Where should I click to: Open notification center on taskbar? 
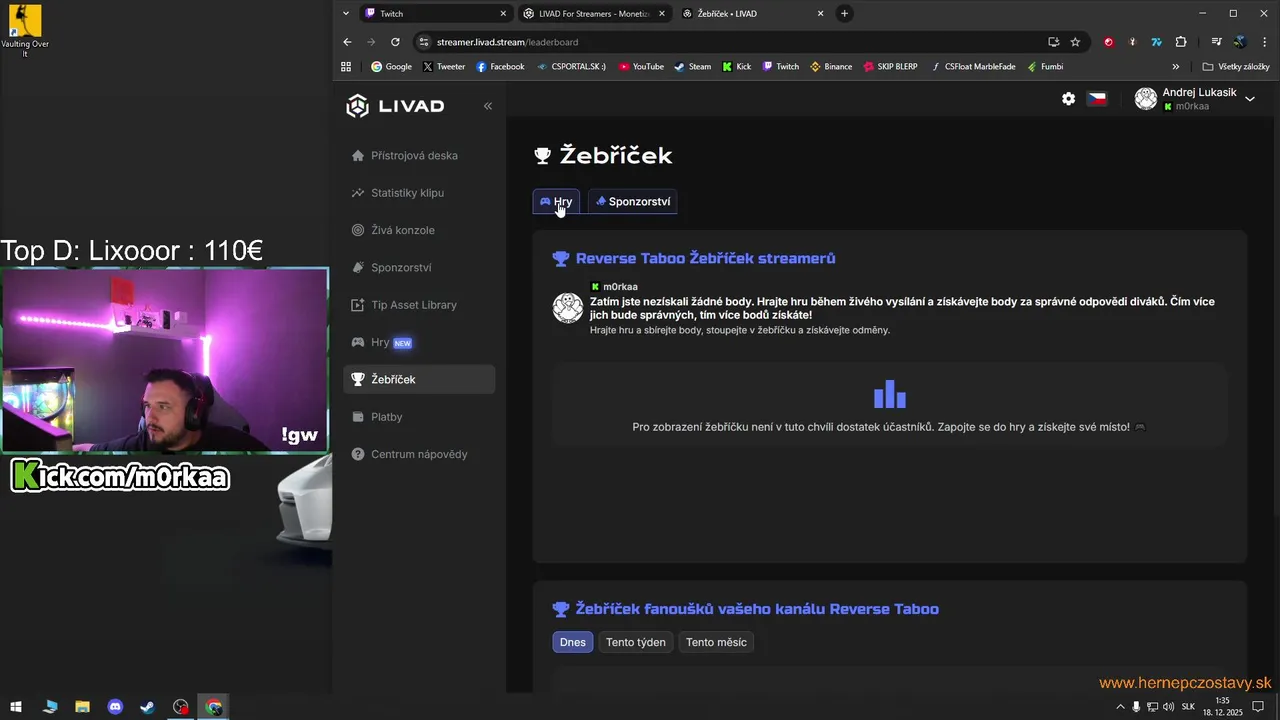tap(1259, 707)
